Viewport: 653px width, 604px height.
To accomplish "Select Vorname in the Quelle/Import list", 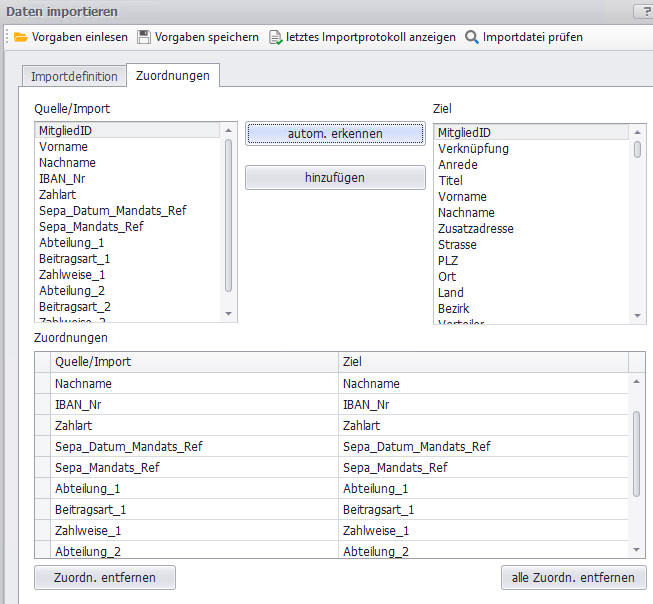I will [63, 147].
